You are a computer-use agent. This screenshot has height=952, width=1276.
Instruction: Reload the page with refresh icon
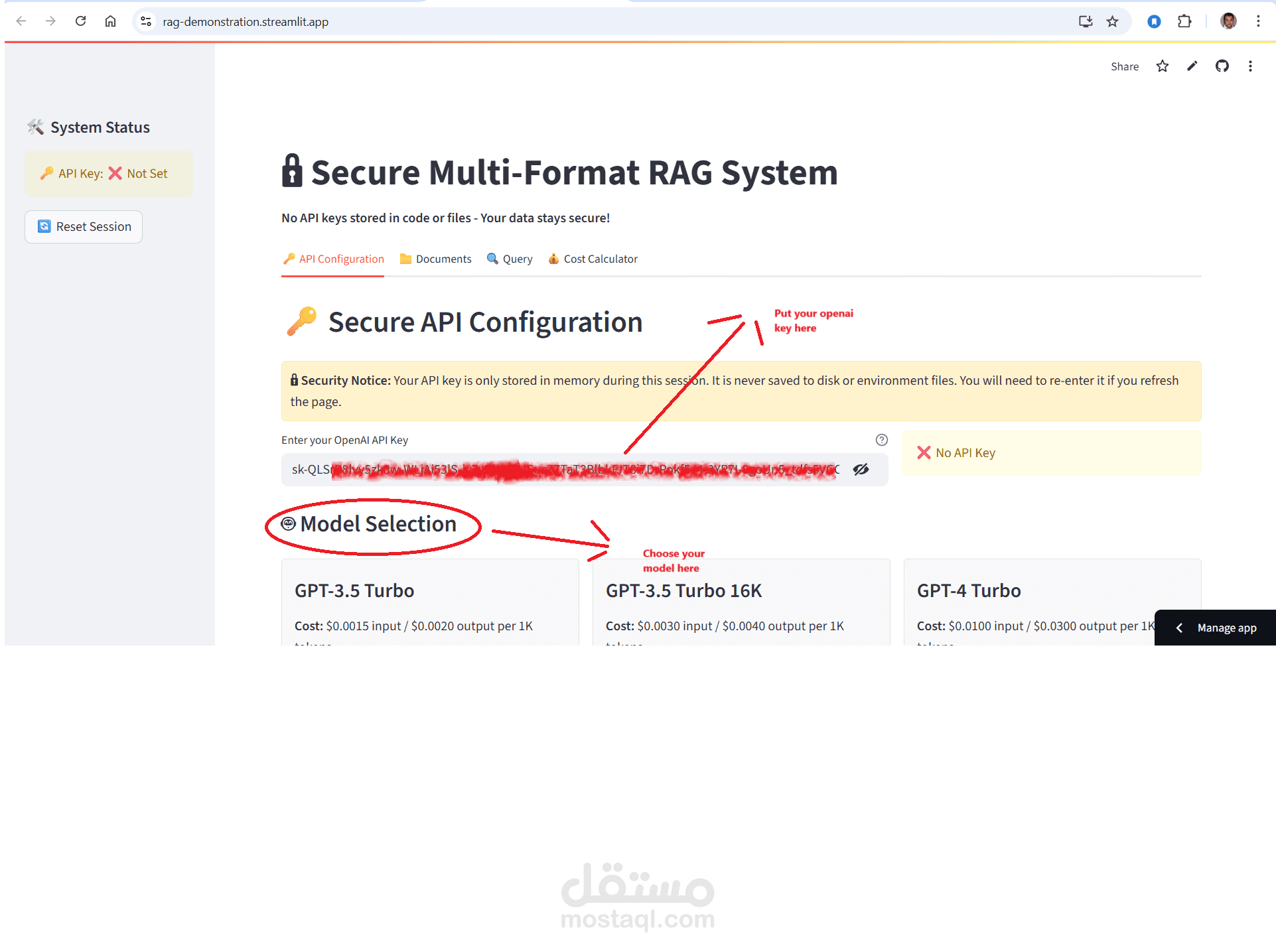click(x=80, y=21)
